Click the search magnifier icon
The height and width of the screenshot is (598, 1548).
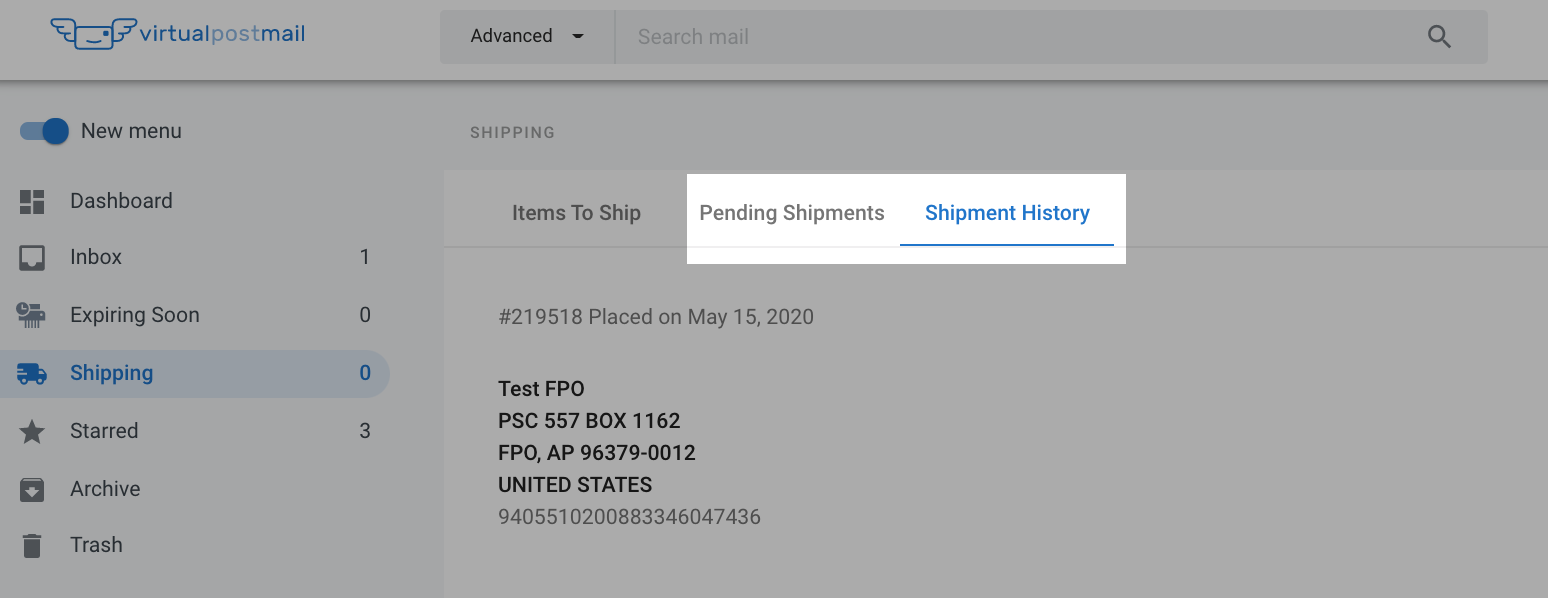coord(1439,37)
